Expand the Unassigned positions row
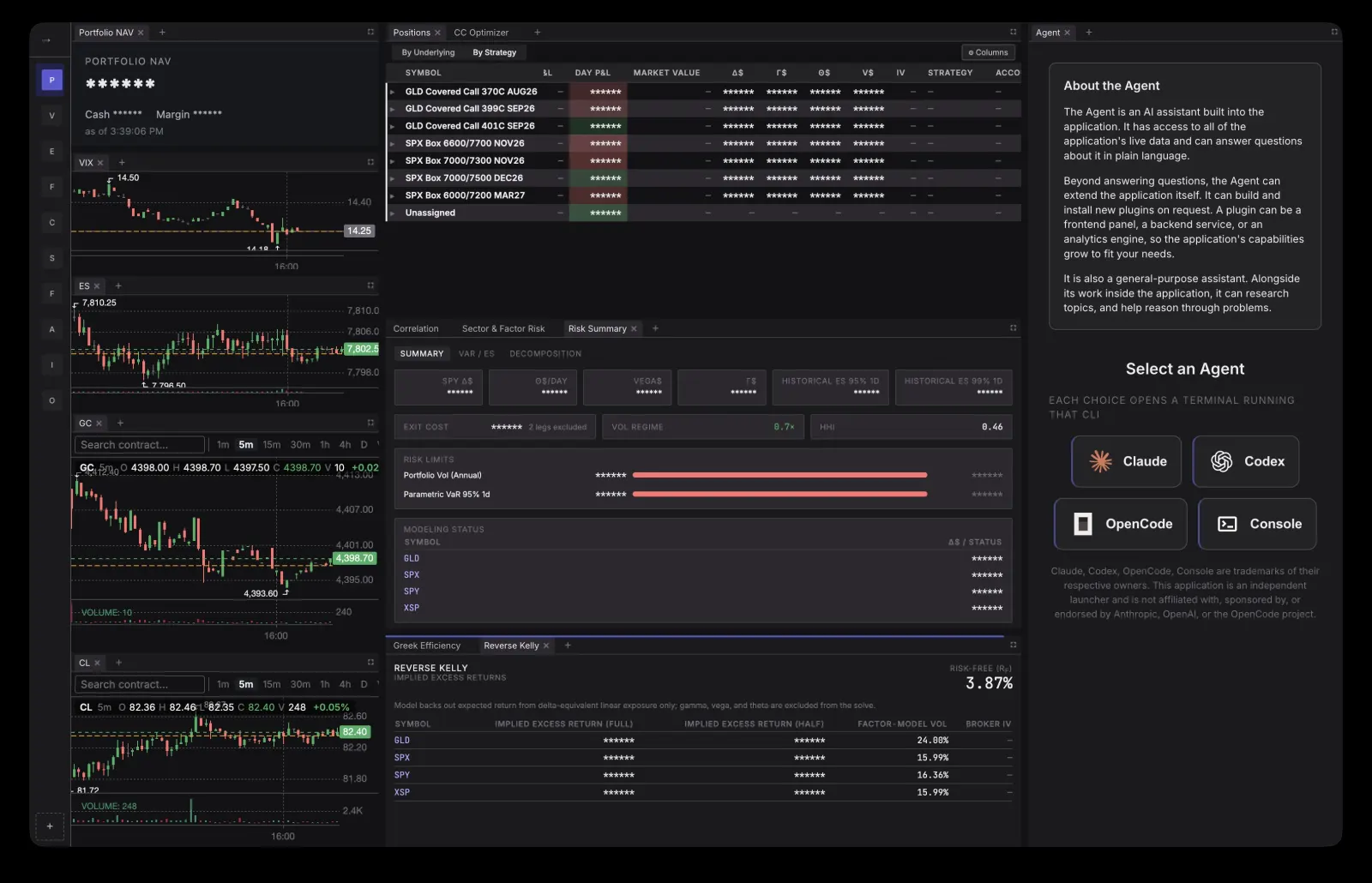 coord(393,213)
